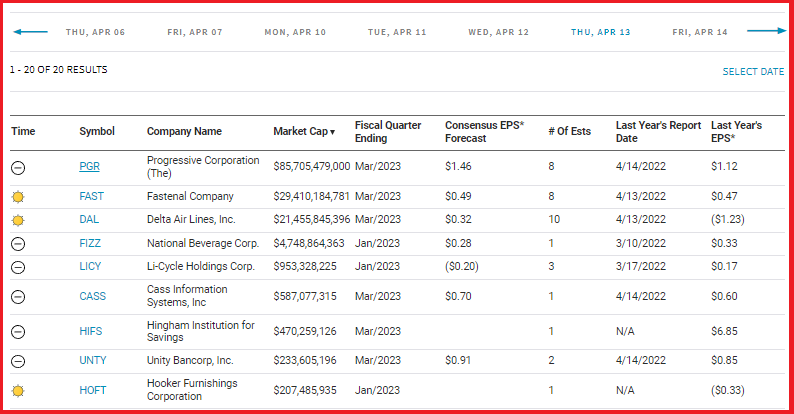
Task: Open the CASS symbol link
Action: click(92, 296)
